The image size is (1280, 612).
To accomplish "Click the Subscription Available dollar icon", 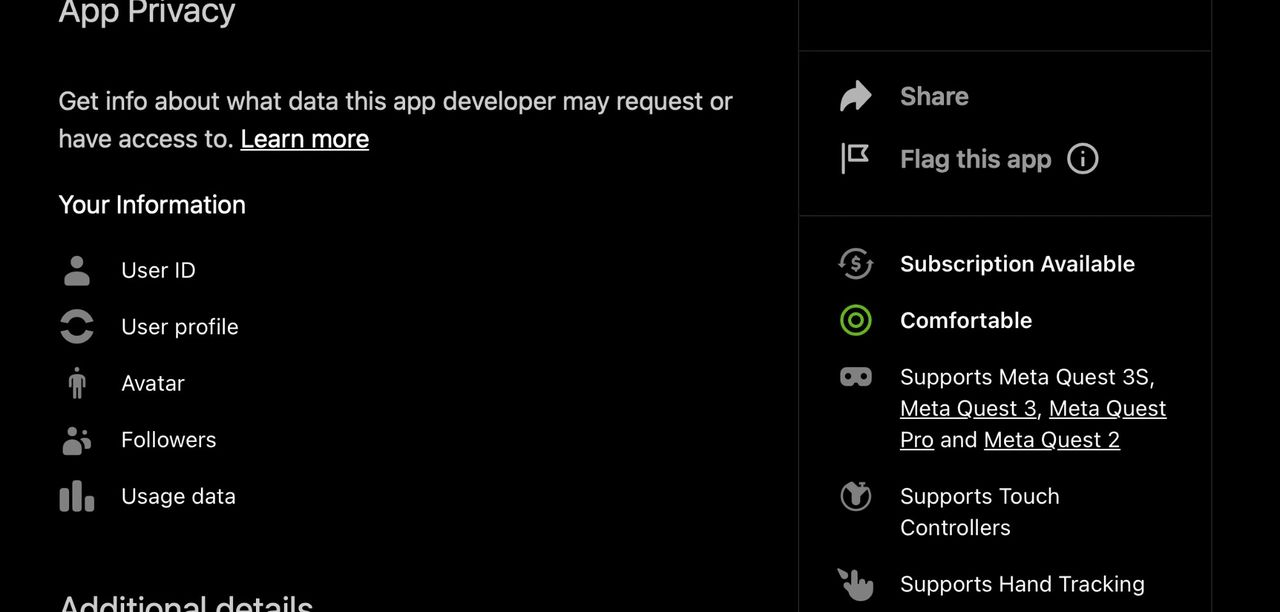I will [x=855, y=264].
